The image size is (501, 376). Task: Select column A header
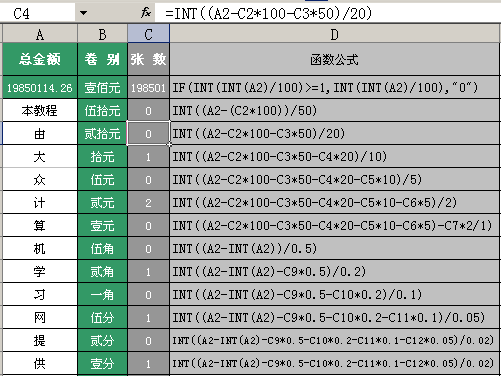[x=40, y=34]
